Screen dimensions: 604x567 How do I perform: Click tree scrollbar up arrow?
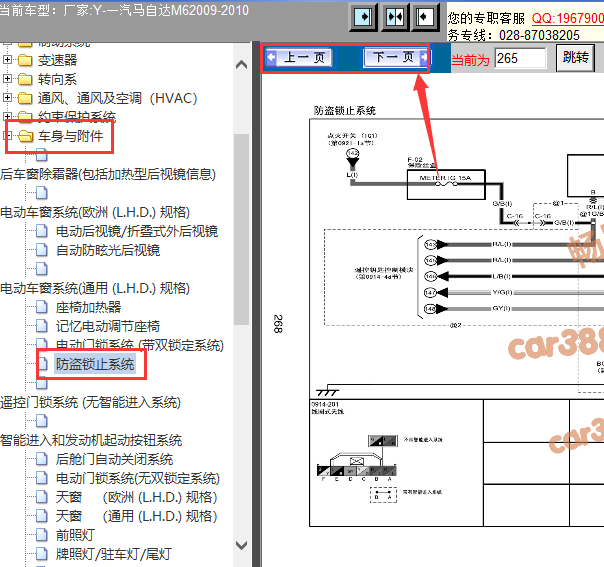click(242, 64)
